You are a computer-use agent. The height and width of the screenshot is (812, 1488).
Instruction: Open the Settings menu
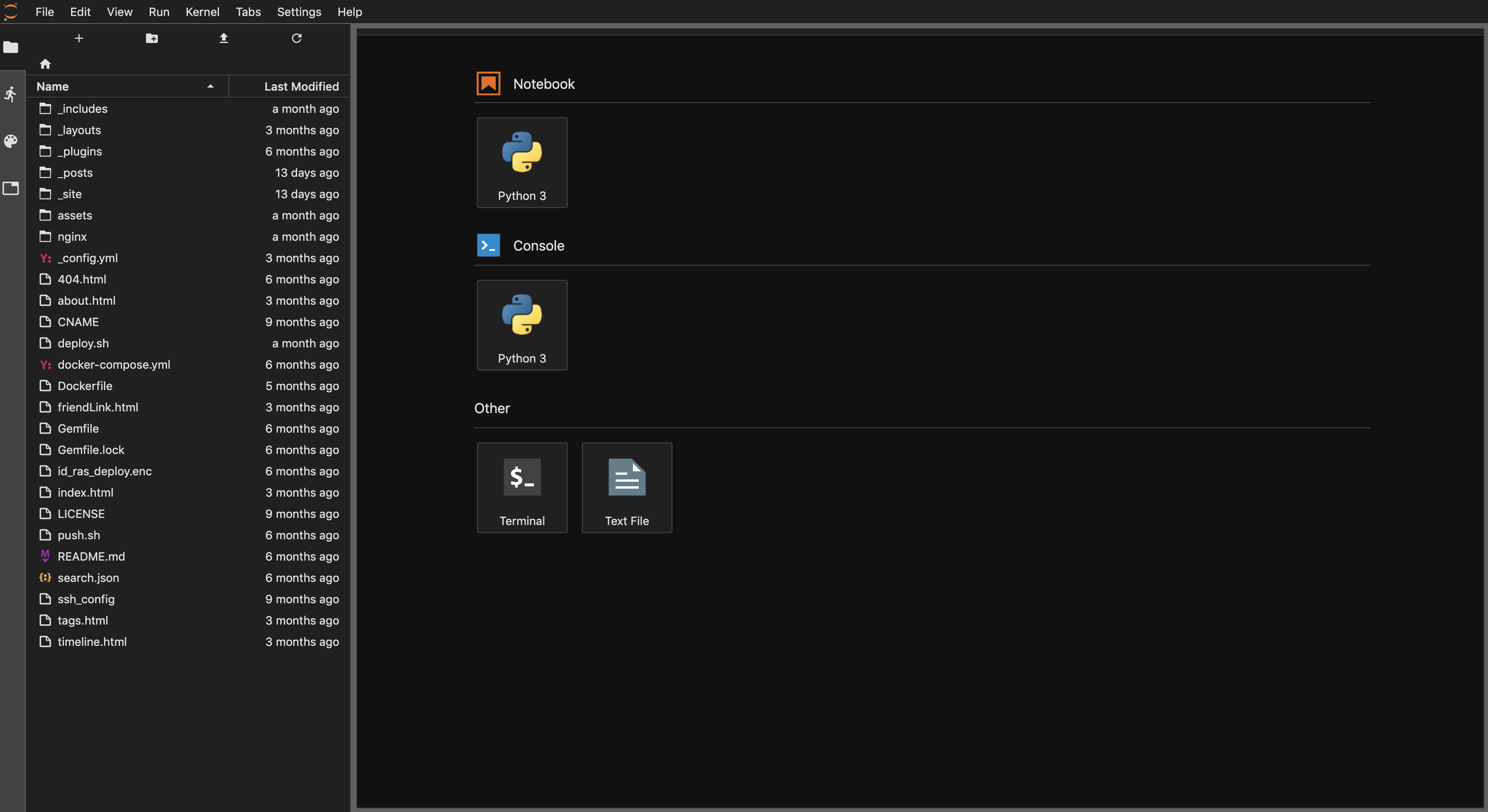pyautogui.click(x=298, y=12)
